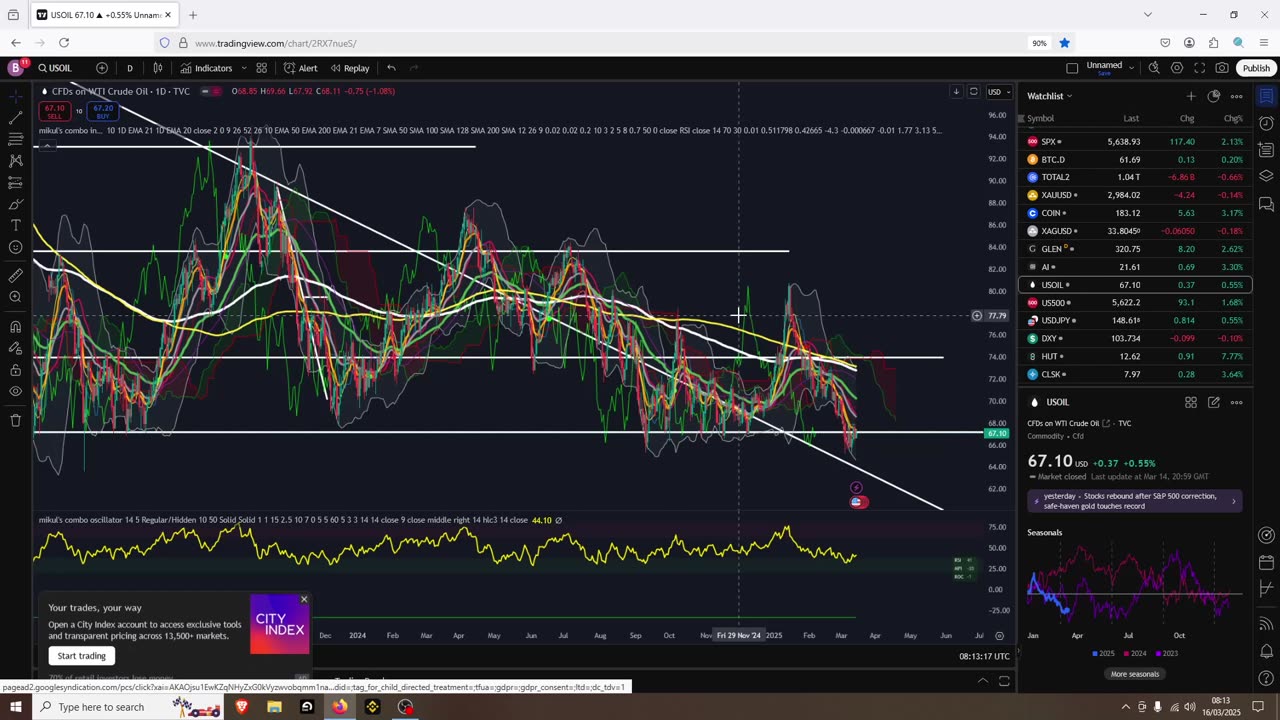Toggle lock all drawing tools
1280x720 pixels.
click(x=15, y=370)
